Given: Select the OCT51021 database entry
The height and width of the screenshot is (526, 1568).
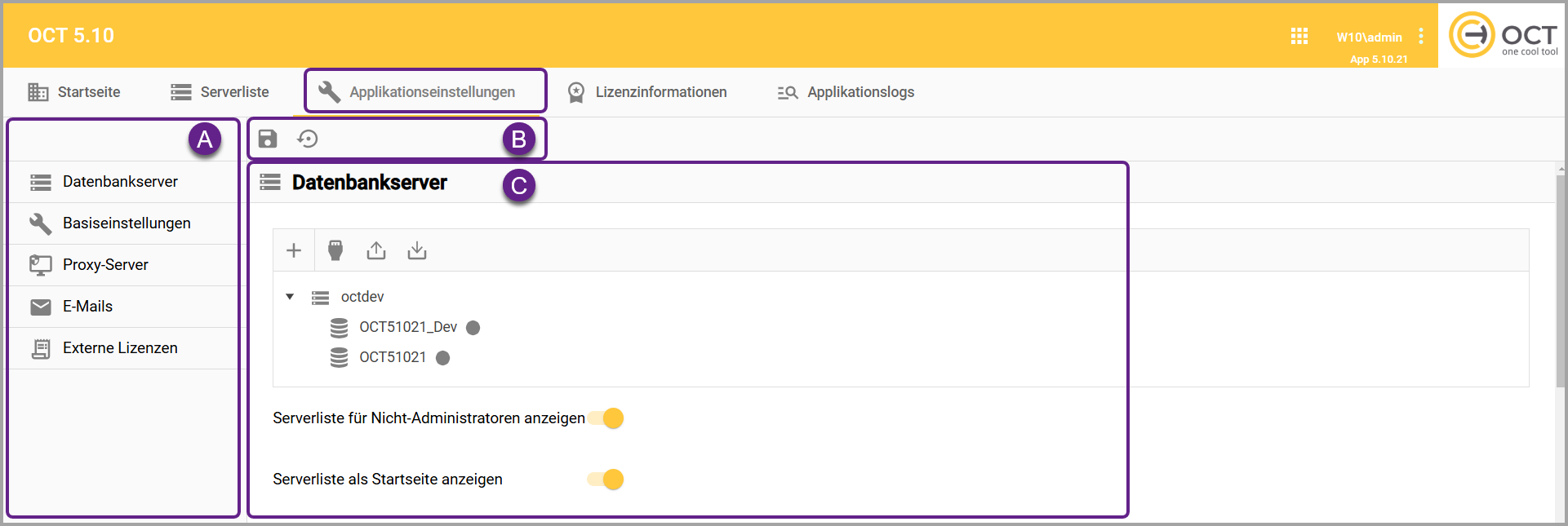Looking at the screenshot, I should tap(393, 357).
